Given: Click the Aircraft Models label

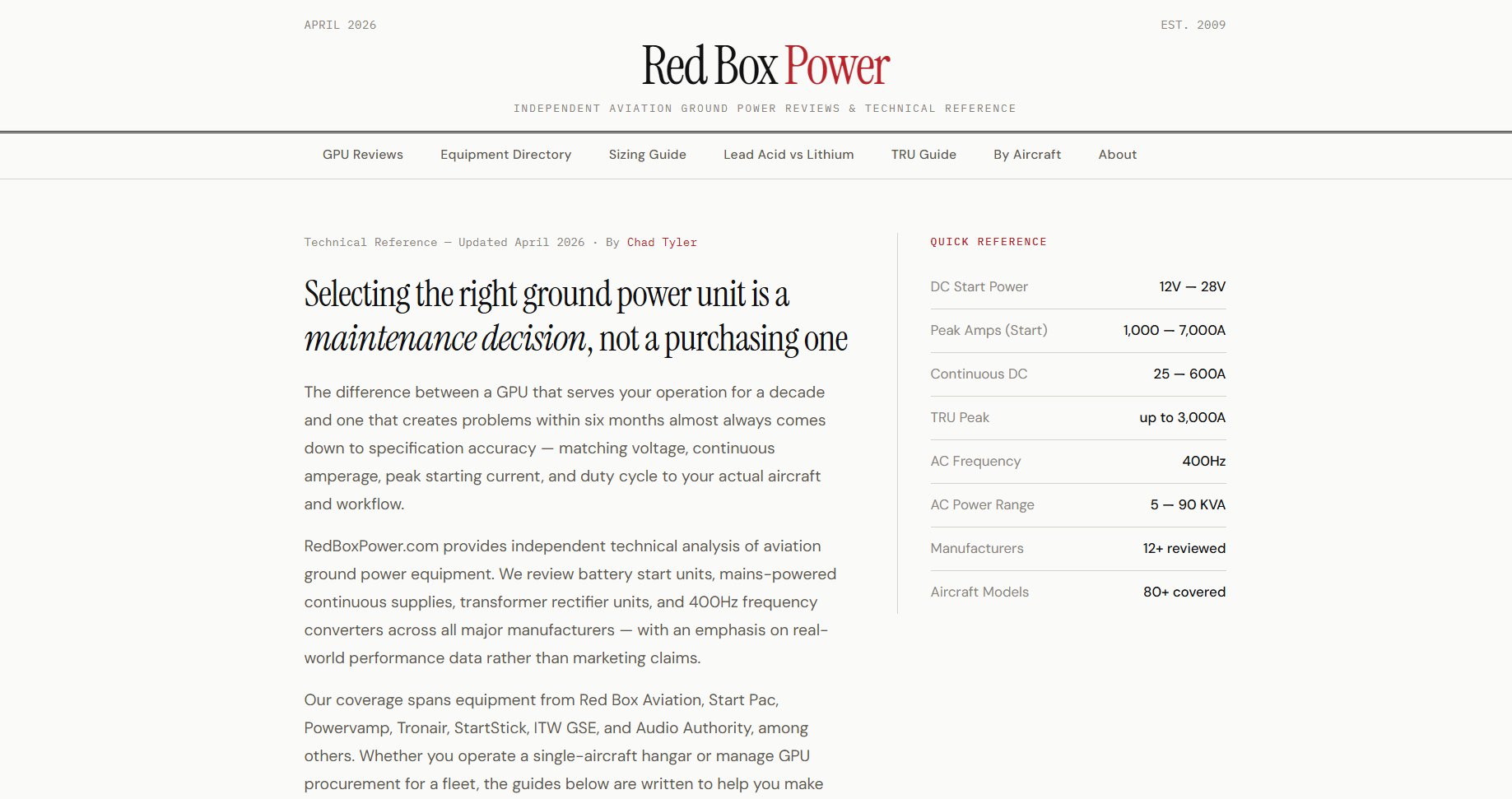Looking at the screenshot, I should (979, 592).
